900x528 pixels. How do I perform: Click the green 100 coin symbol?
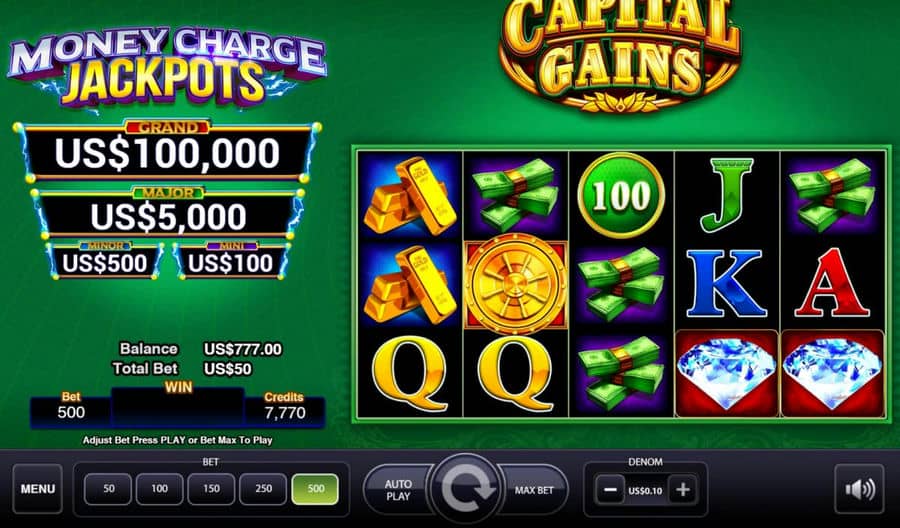click(x=621, y=195)
